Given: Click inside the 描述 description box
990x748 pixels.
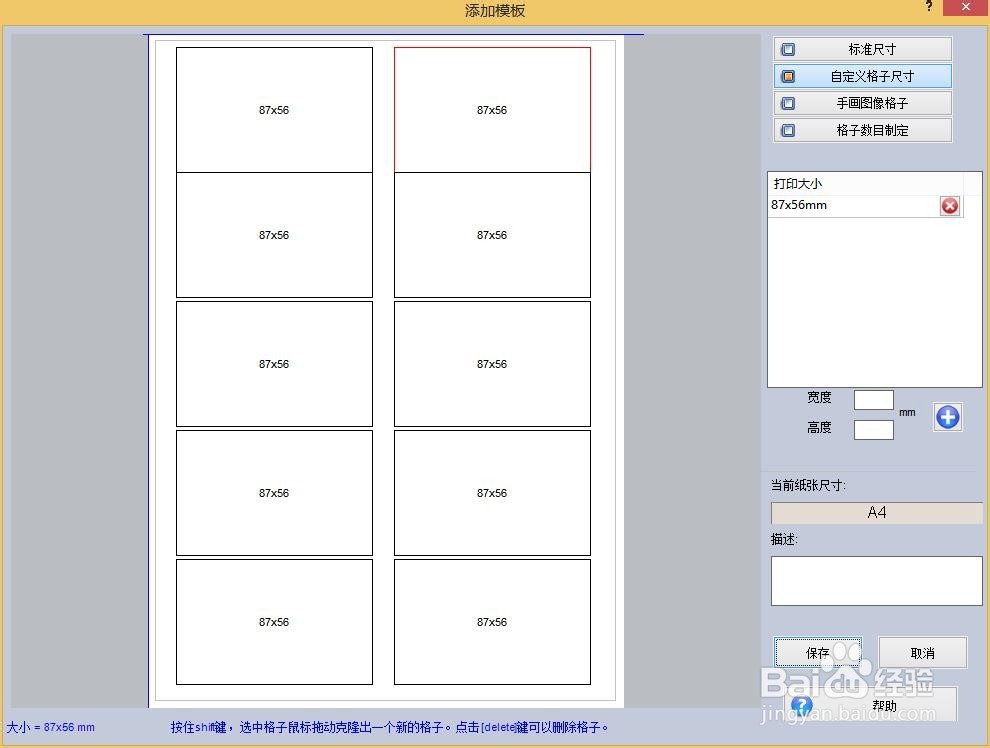Looking at the screenshot, I should pyautogui.click(x=876, y=580).
